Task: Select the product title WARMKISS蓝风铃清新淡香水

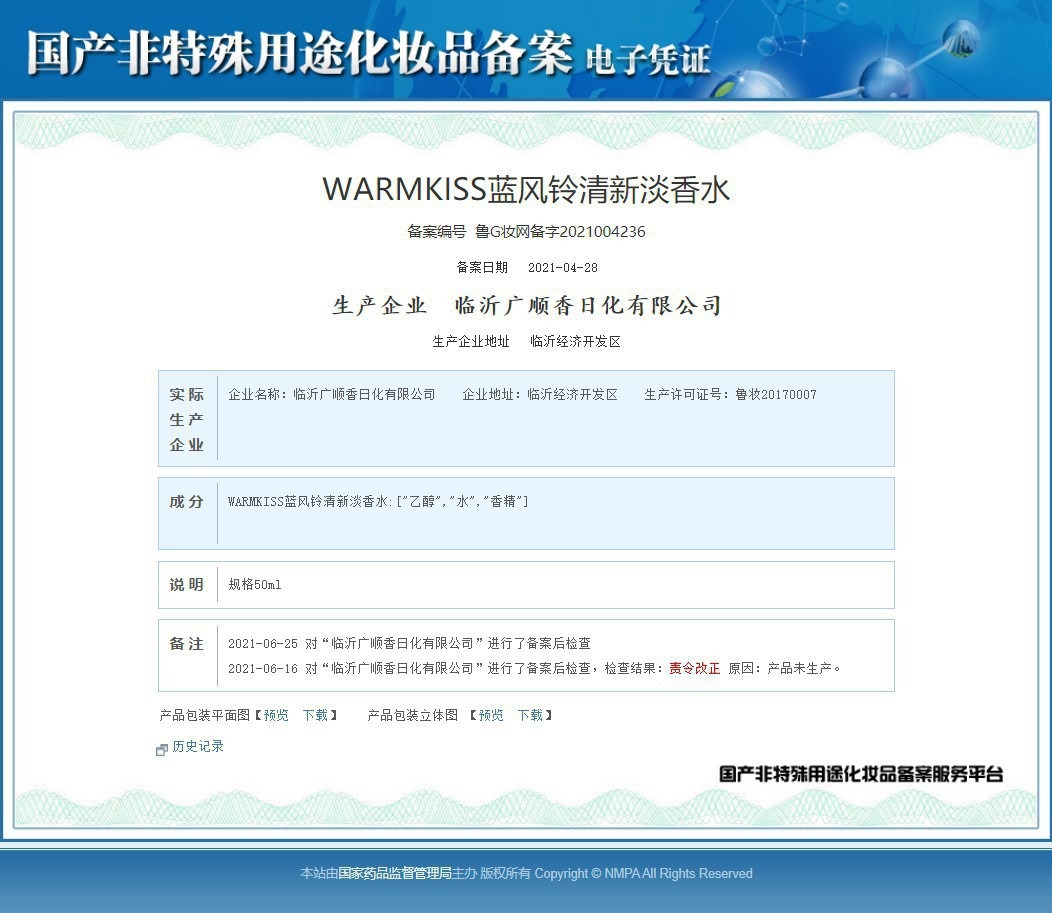Action: (526, 189)
